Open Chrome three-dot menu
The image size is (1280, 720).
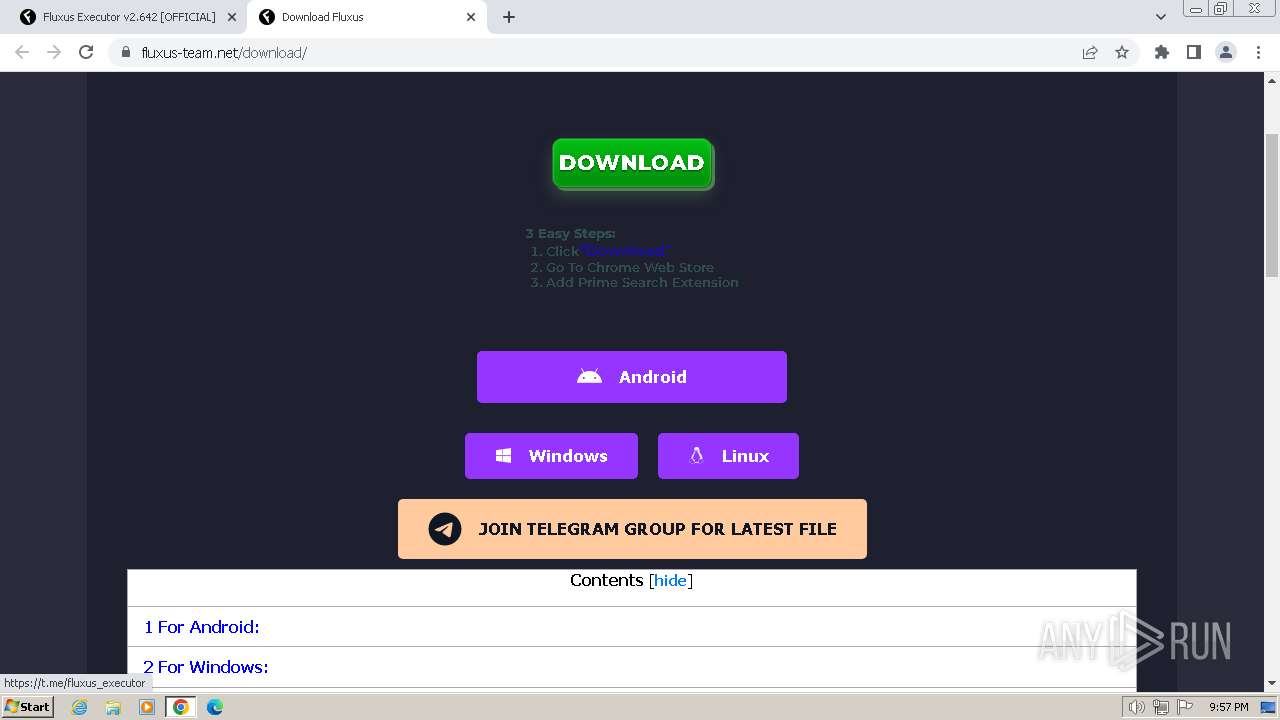(x=1258, y=52)
